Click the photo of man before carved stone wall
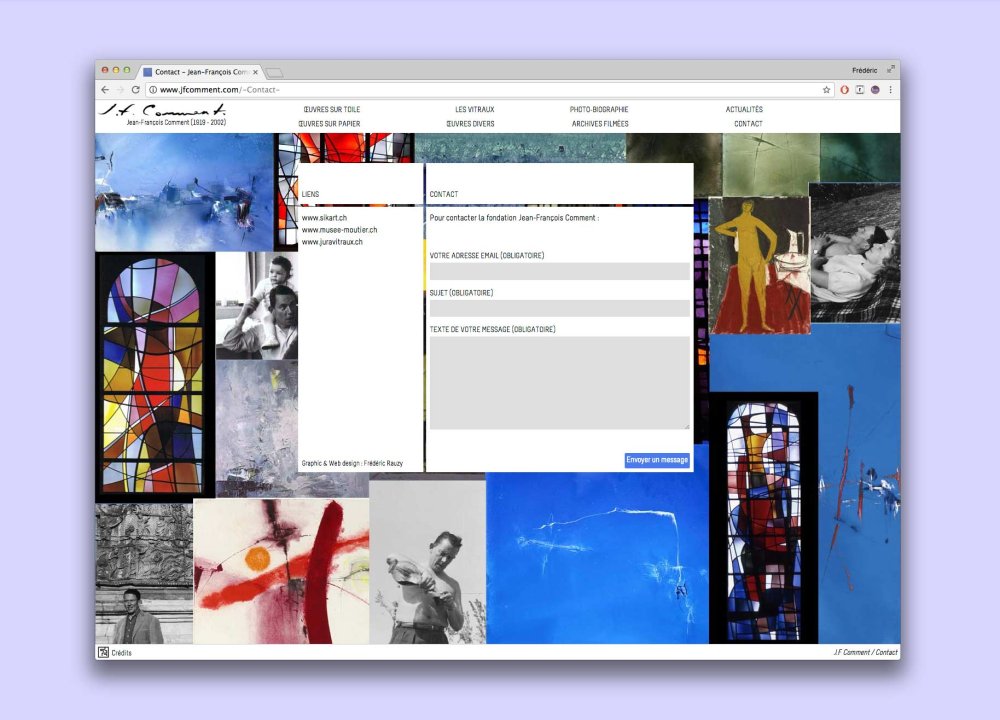Screen dimensions: 1000x720 tap(144, 573)
